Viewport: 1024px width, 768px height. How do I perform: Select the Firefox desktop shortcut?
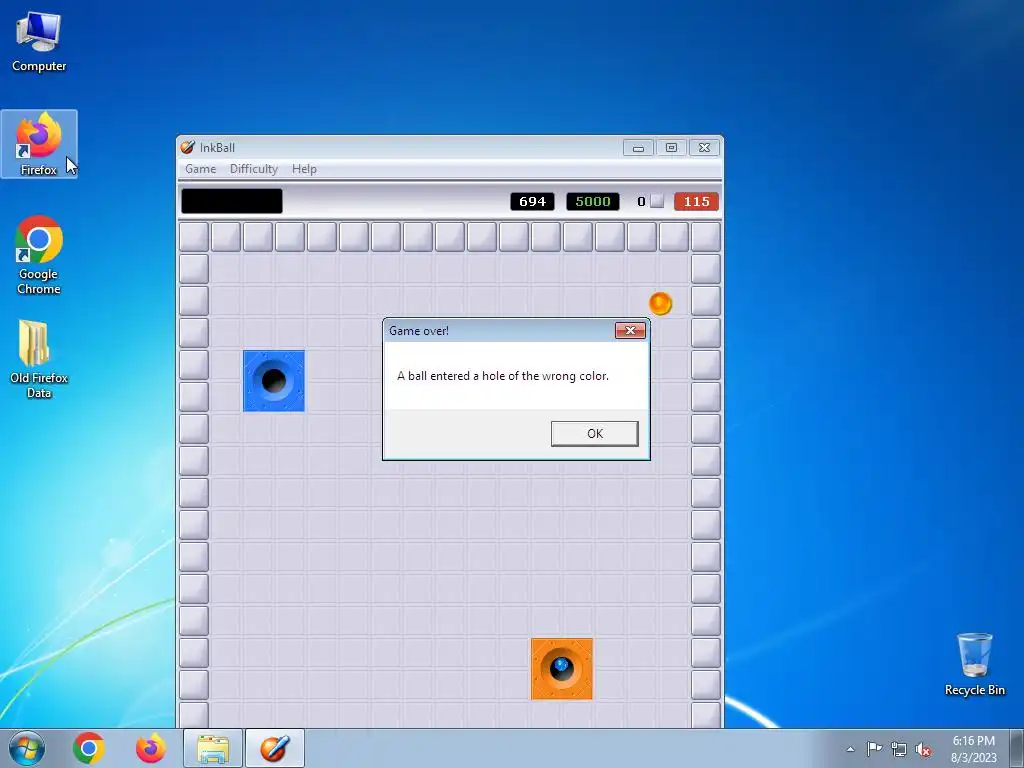pos(39,144)
